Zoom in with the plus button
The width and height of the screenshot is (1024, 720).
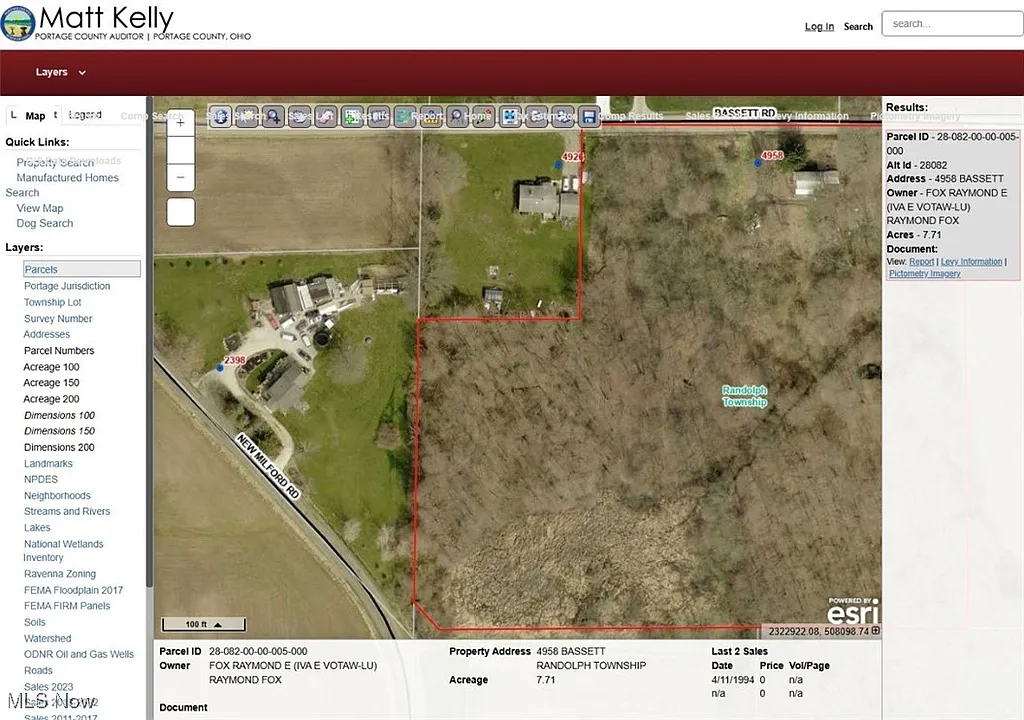tap(181, 123)
